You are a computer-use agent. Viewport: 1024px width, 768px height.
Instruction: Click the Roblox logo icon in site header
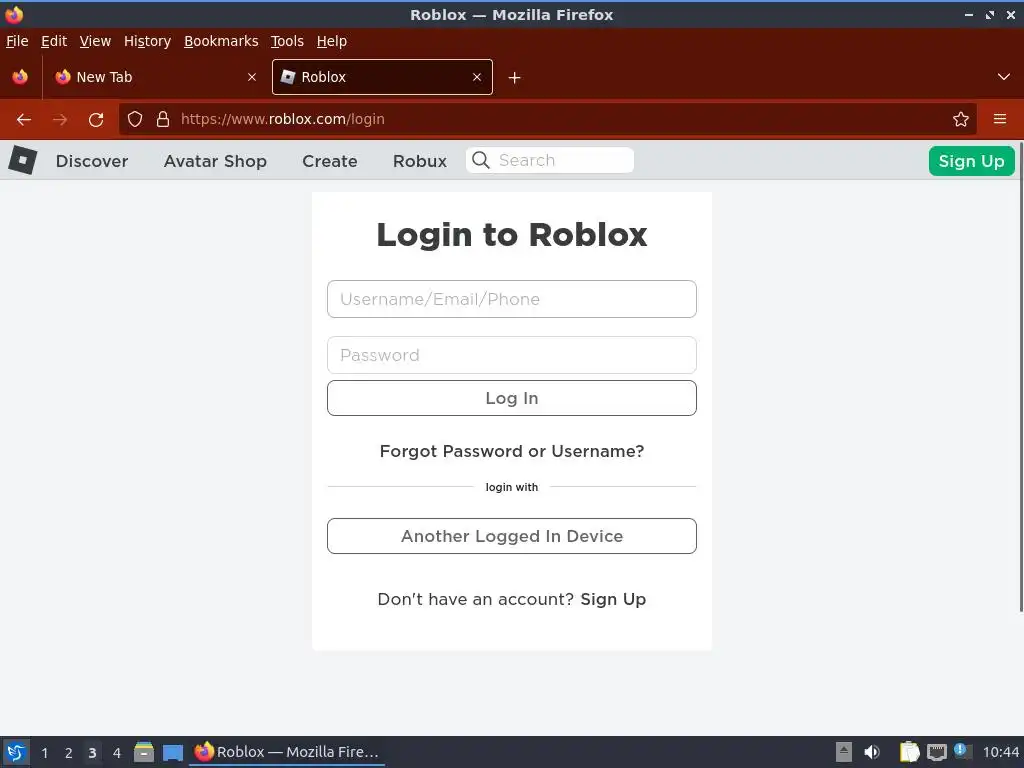23,160
